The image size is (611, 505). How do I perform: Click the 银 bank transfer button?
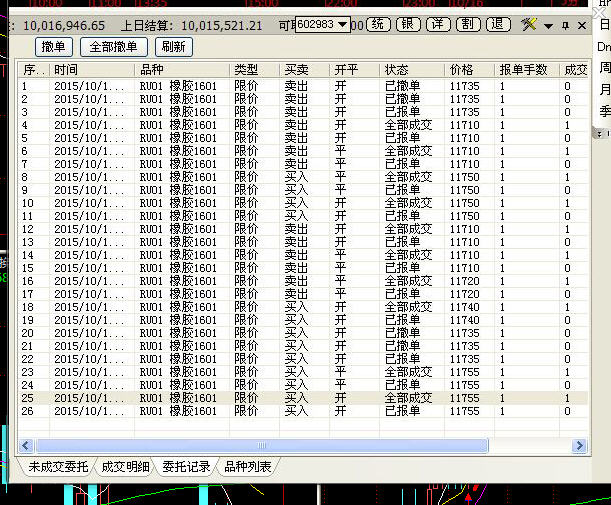click(407, 24)
